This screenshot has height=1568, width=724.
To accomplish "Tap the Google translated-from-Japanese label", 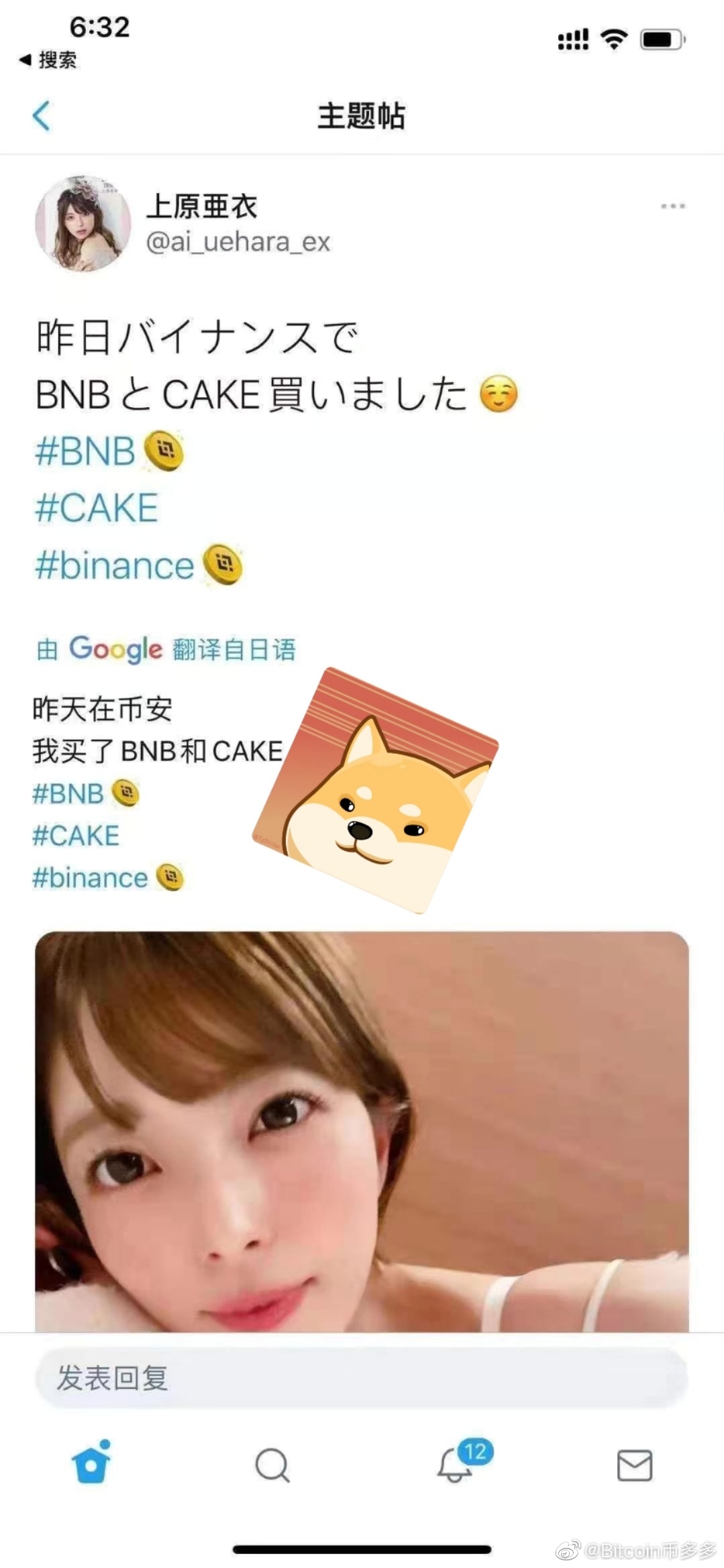I will [166, 649].
